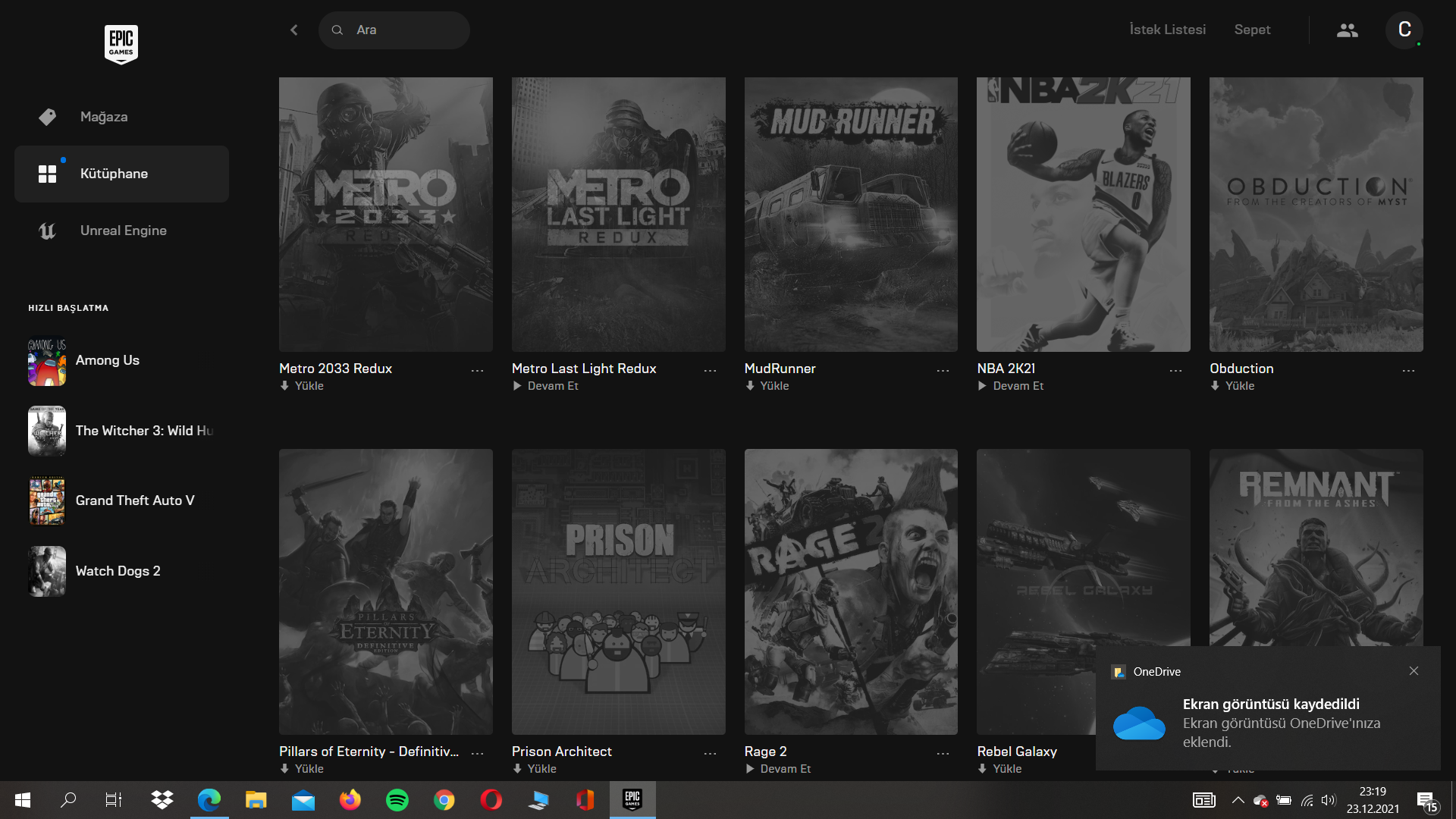
Task: Click the profile avatar letter C
Action: pos(1404,30)
